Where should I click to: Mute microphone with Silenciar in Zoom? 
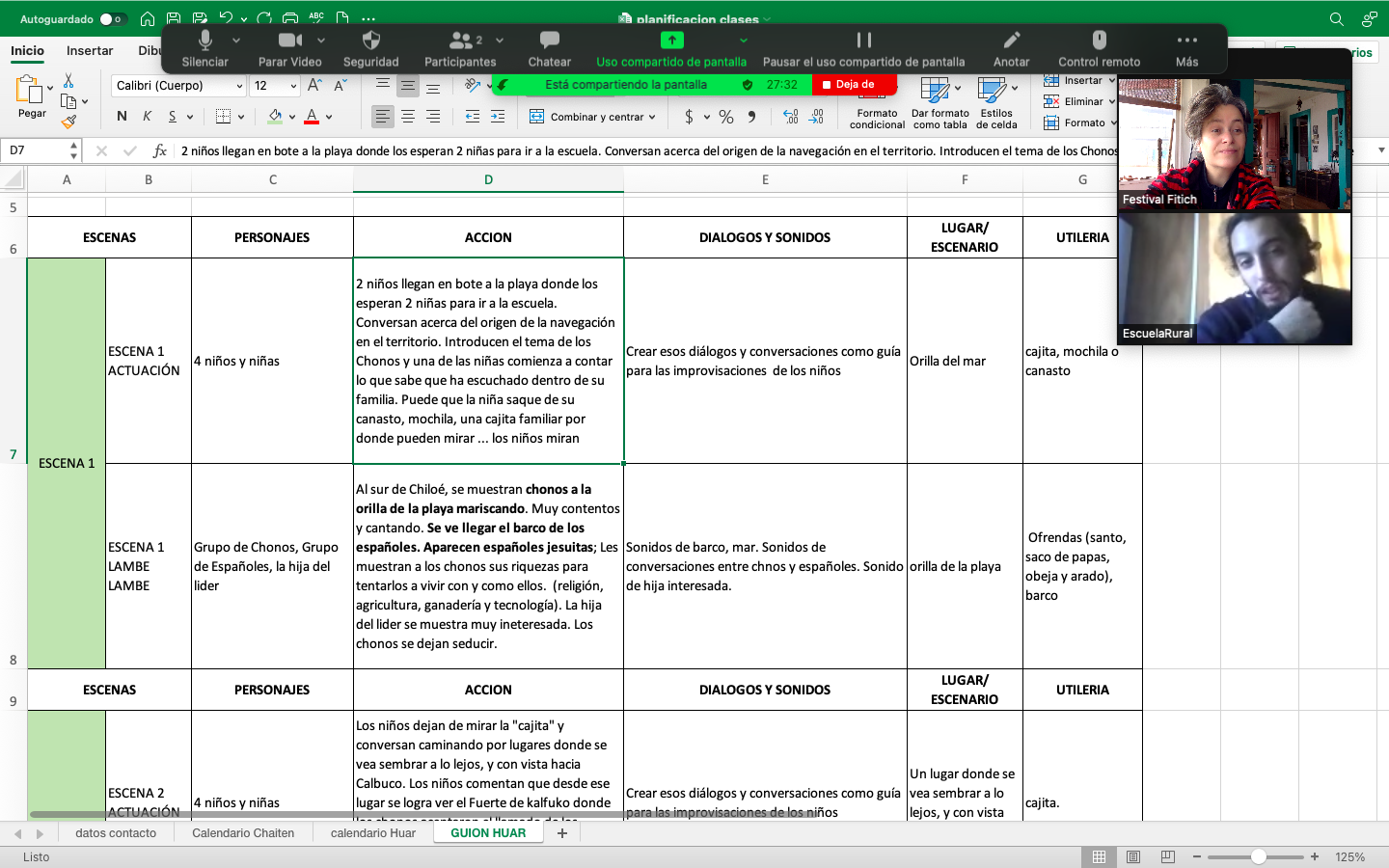point(204,49)
